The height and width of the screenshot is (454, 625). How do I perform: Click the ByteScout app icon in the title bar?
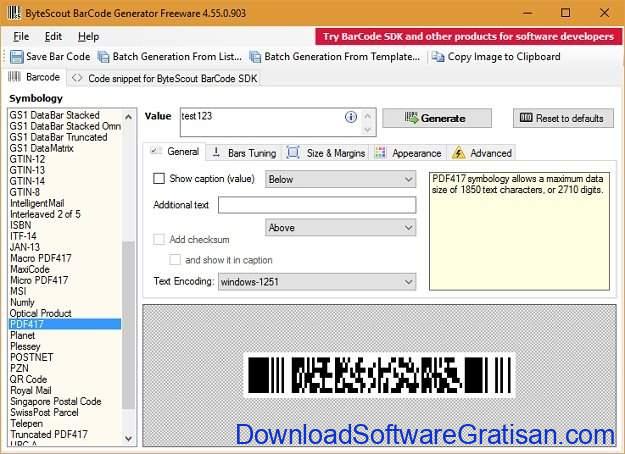14,12
